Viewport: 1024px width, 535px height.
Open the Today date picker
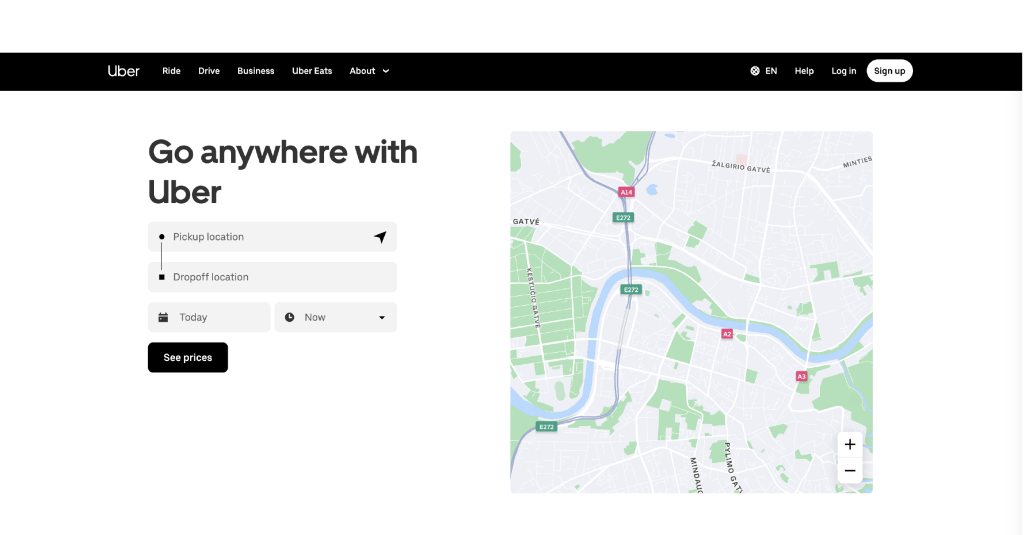click(x=209, y=317)
